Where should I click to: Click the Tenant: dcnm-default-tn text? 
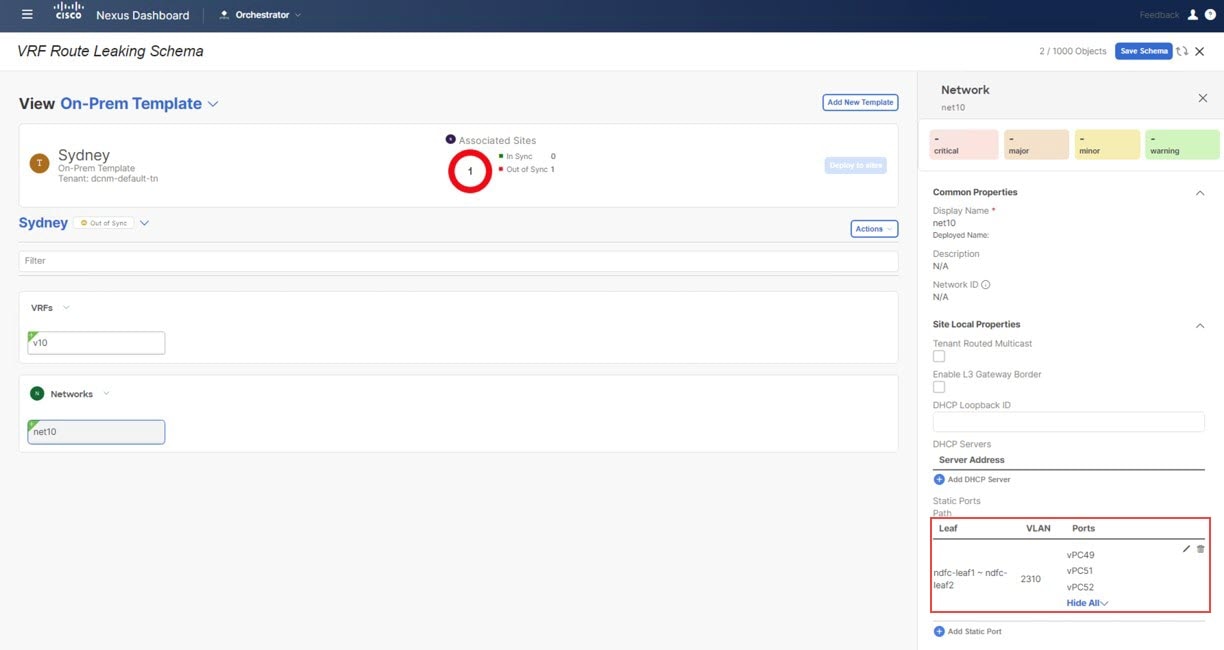[x=108, y=179]
